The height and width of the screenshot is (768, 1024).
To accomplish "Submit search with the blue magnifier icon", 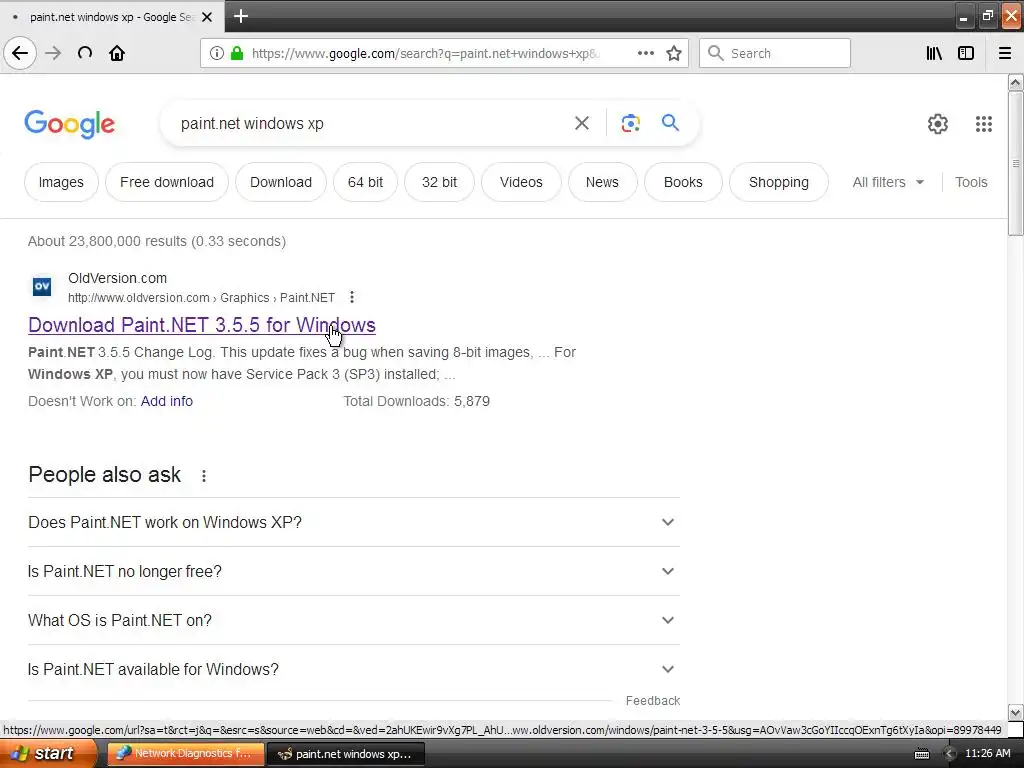I will (670, 122).
